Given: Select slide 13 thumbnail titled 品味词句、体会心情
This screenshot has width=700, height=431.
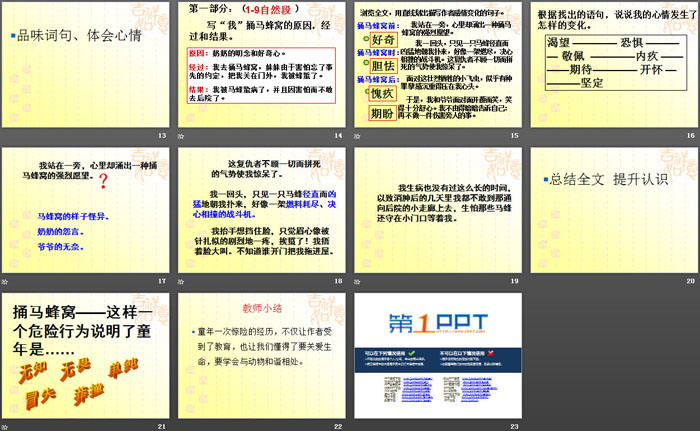Looking at the screenshot, I should pyautogui.click(x=85, y=64).
